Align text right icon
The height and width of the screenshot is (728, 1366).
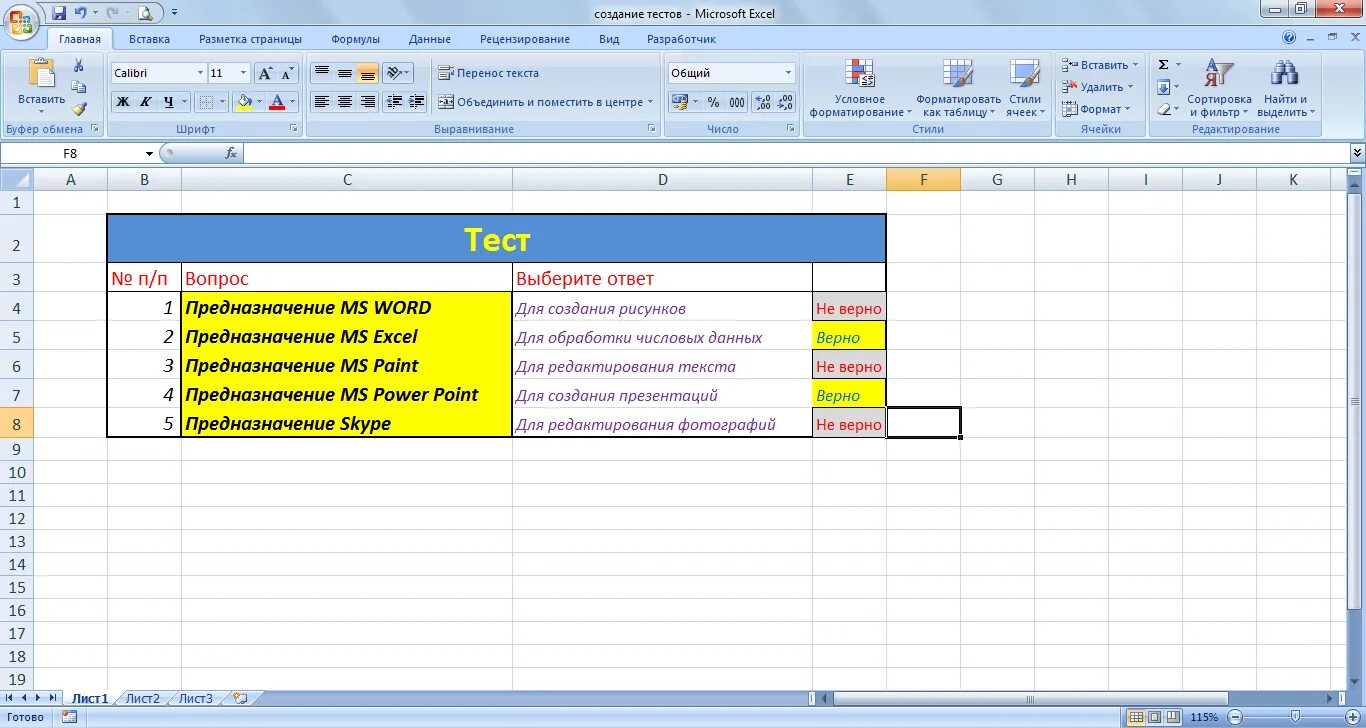tap(368, 102)
